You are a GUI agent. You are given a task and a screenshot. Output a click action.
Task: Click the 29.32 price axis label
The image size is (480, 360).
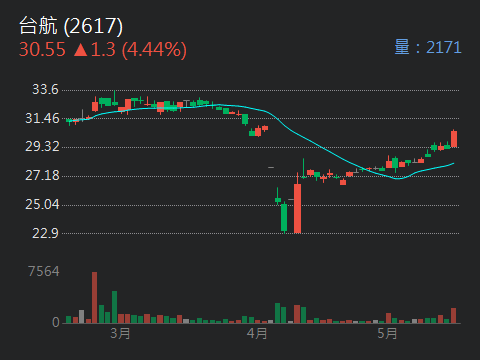(x=42, y=147)
